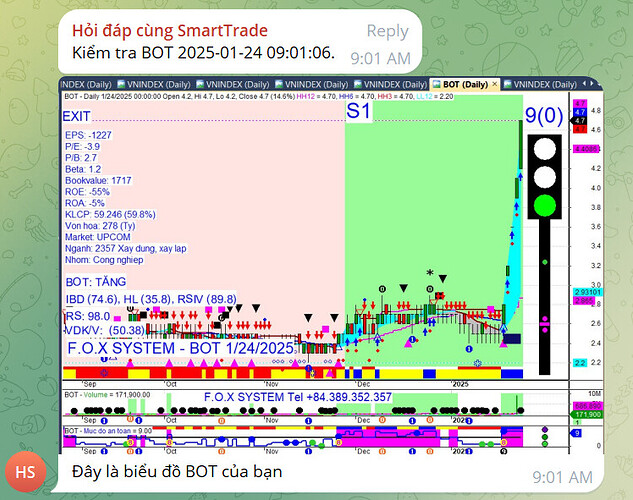
Task: Close the BOT (Daily) tab
Action: (x=495, y=84)
